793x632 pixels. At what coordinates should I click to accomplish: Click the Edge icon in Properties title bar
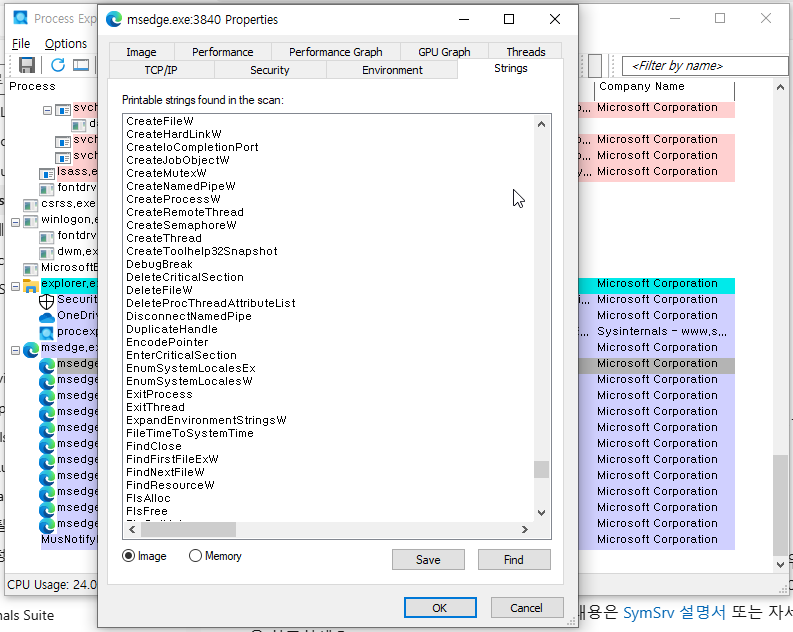point(114,19)
